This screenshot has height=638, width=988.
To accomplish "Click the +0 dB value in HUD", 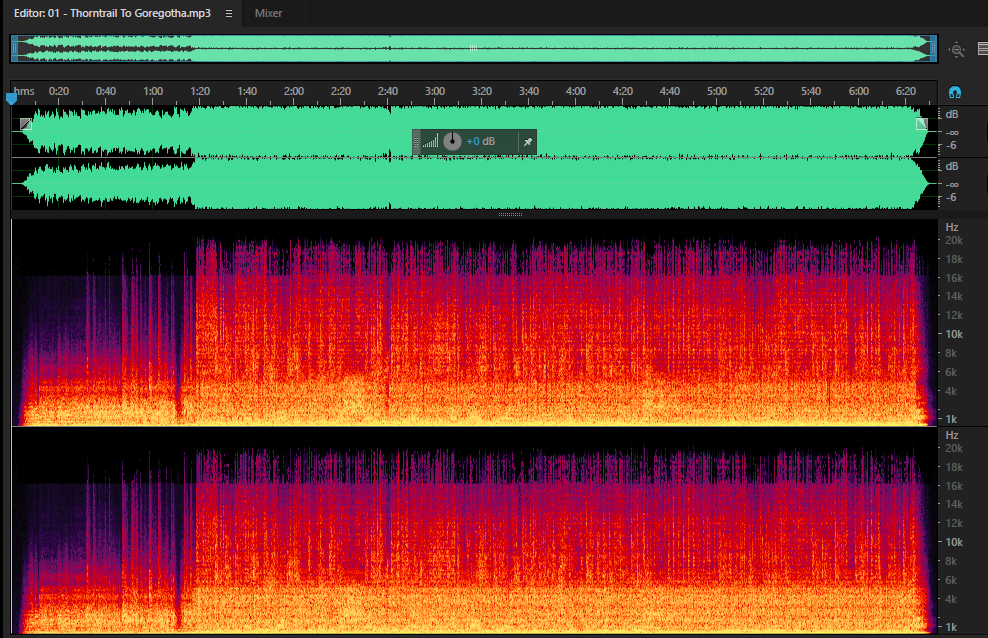I will click(x=481, y=142).
